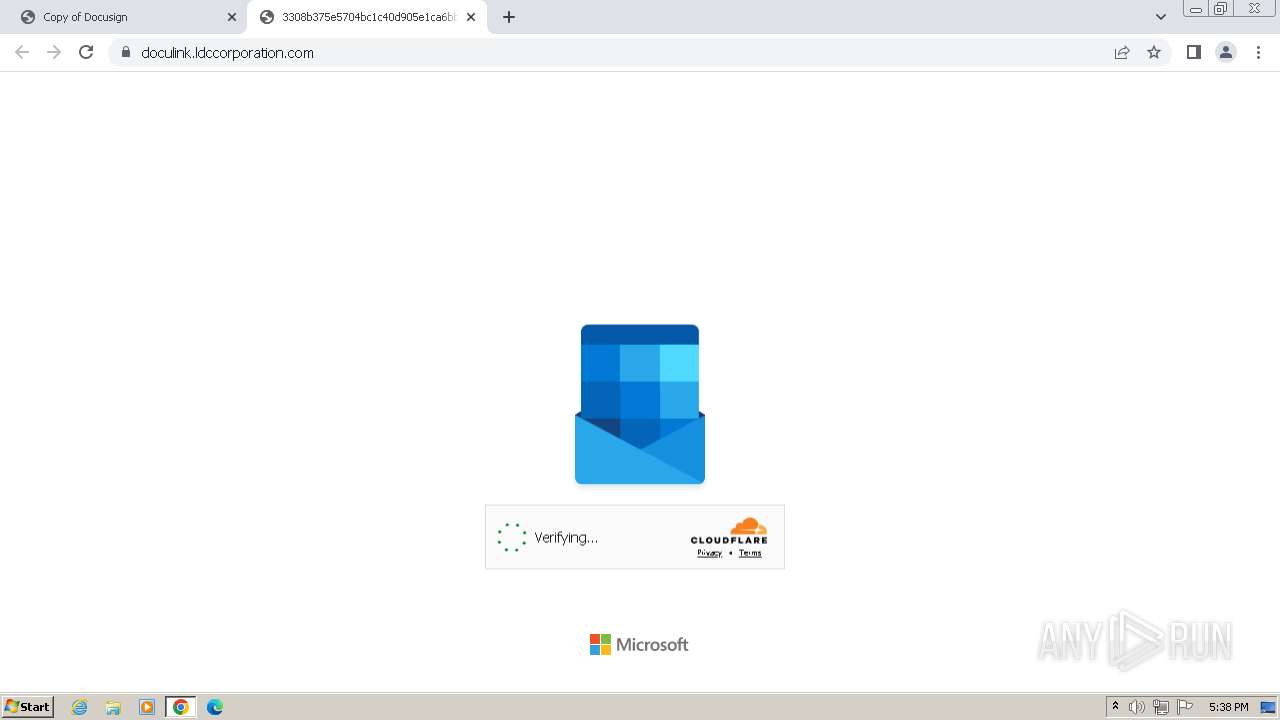Close the 3308b375e5704bc1 tab
Screen dimensions: 1280x720
(471, 17)
